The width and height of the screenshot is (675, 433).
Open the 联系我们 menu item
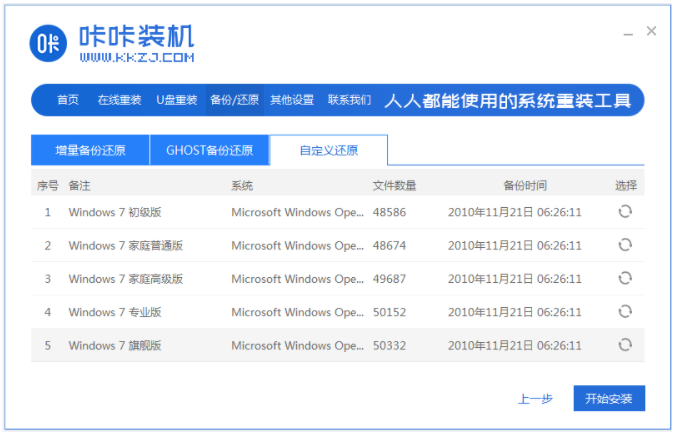pyautogui.click(x=349, y=100)
